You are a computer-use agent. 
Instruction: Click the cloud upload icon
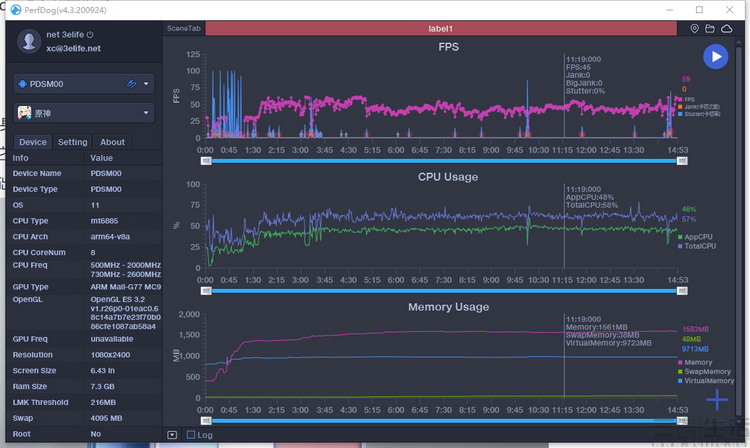727,29
